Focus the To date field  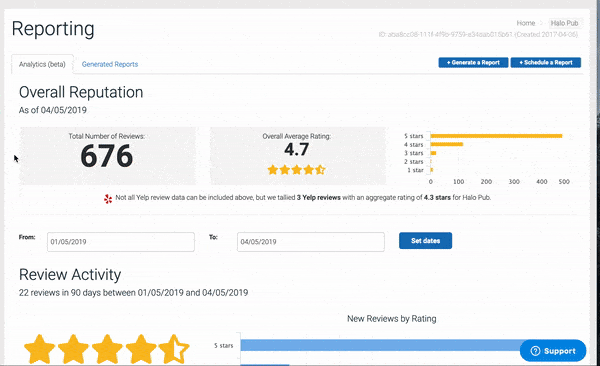311,242
